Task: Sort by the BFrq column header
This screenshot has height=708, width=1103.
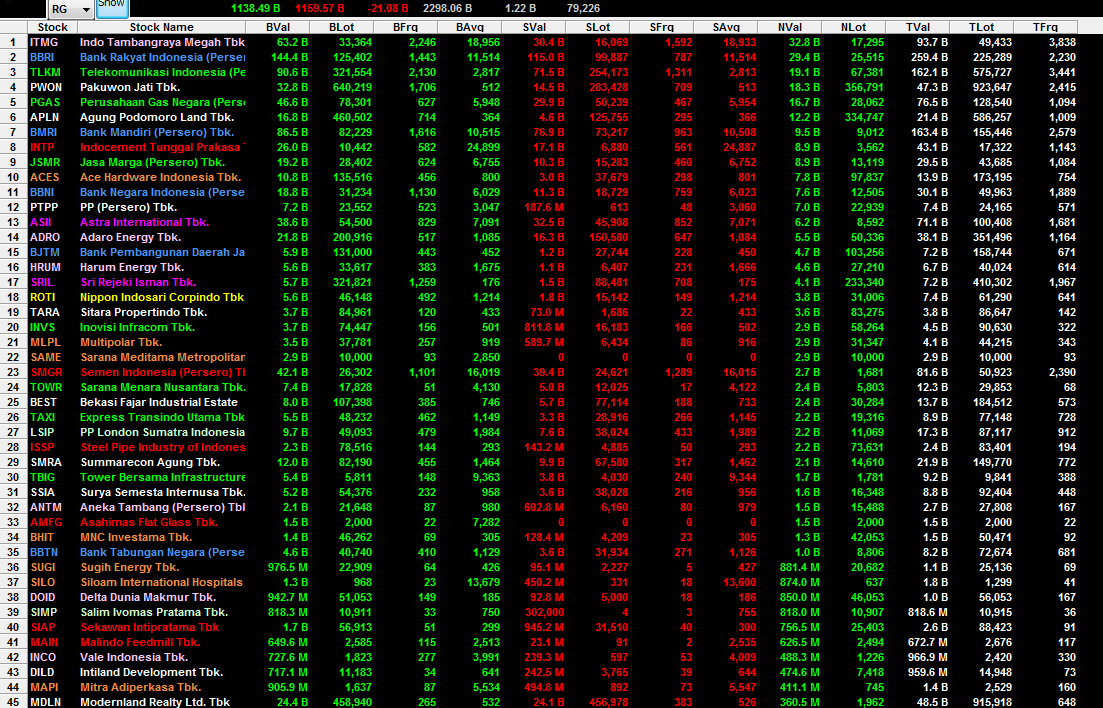Action: tap(405, 27)
